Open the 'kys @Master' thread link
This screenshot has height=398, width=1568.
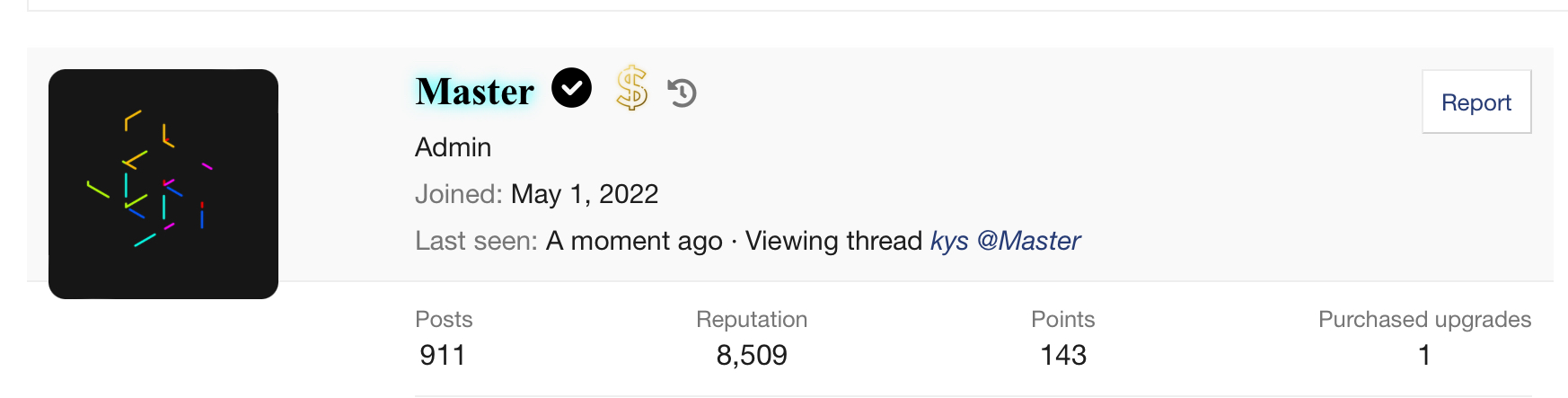tap(1005, 241)
